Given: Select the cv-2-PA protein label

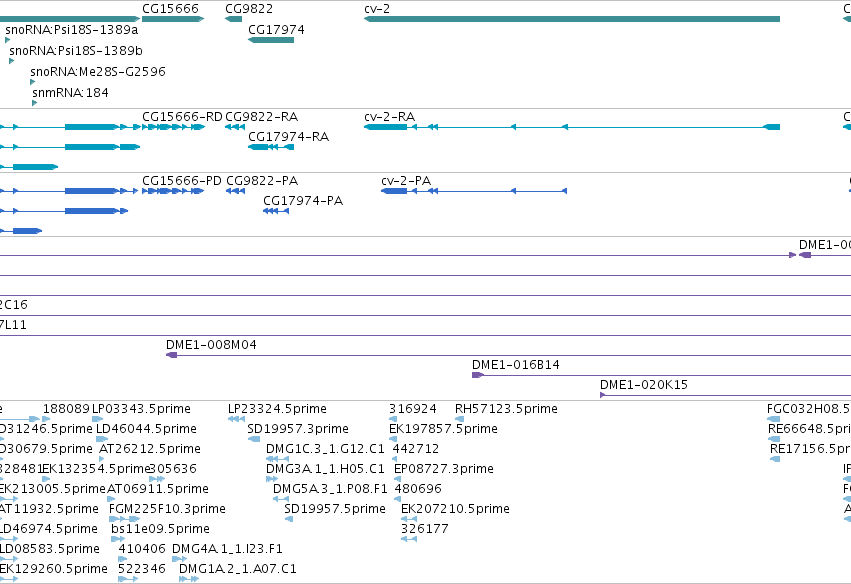Looking at the screenshot, I should pos(406,181).
